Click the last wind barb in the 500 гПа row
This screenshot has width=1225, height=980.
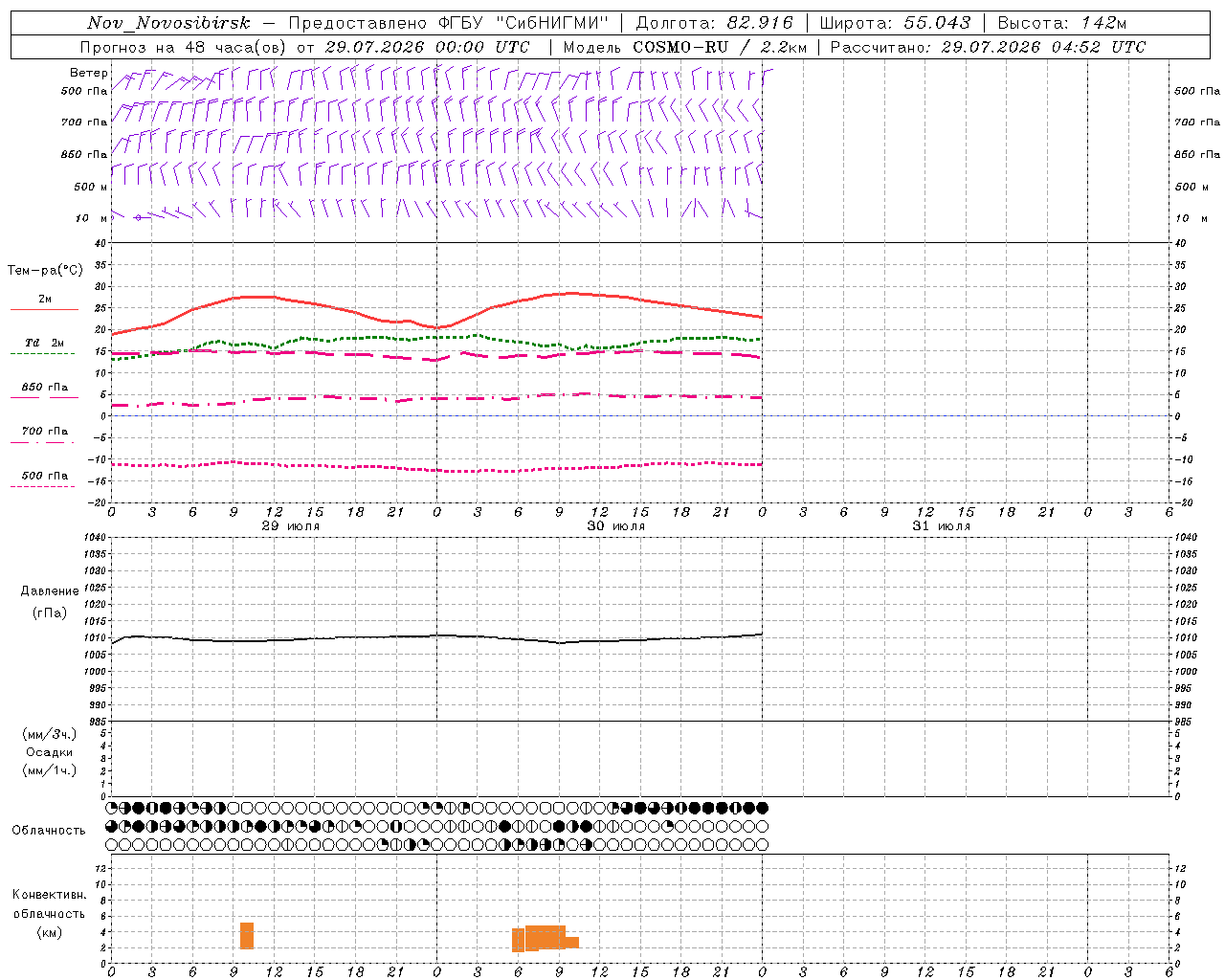tap(767, 78)
